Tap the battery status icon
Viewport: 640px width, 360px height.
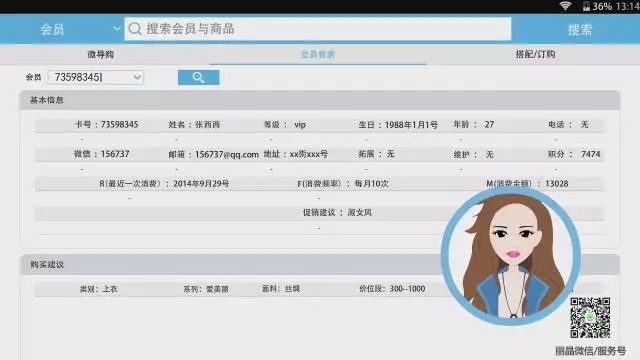point(586,6)
